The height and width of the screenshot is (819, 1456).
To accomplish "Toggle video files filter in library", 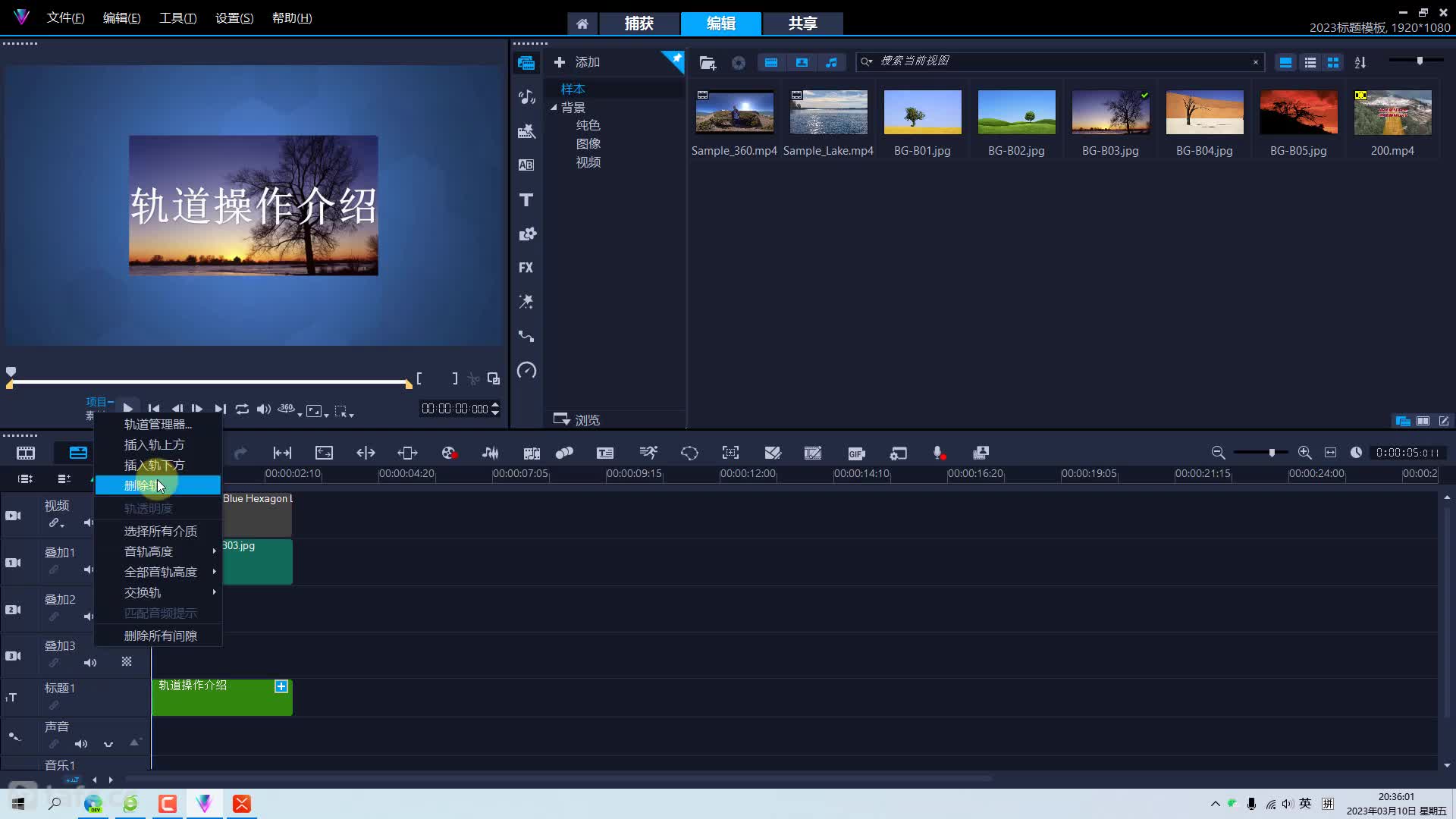I will (x=771, y=62).
